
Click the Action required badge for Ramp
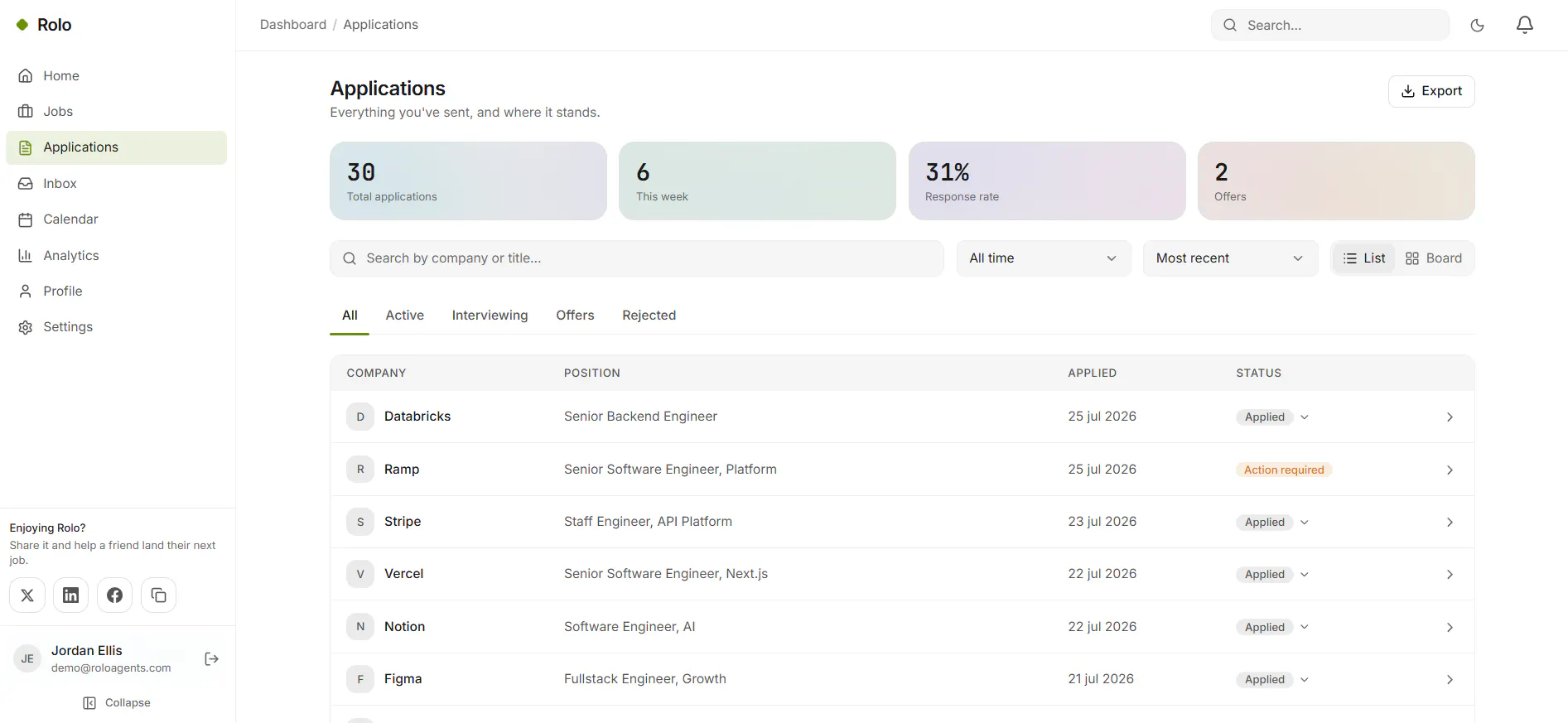tap(1284, 470)
